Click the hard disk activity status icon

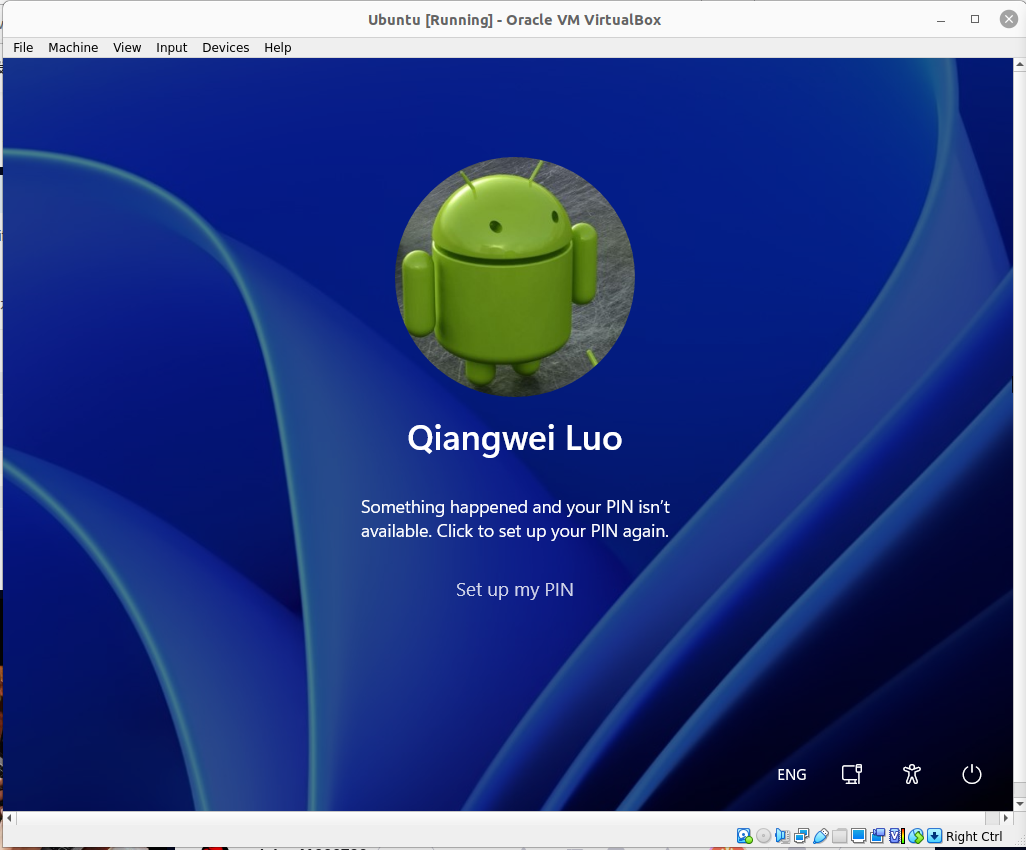click(x=745, y=836)
